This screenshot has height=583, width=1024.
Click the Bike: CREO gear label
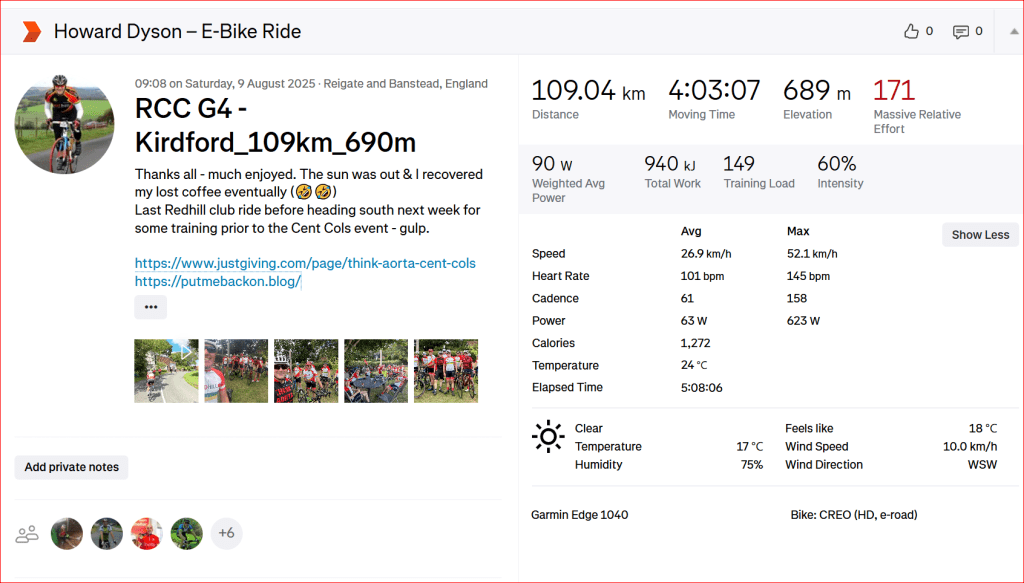[853, 515]
